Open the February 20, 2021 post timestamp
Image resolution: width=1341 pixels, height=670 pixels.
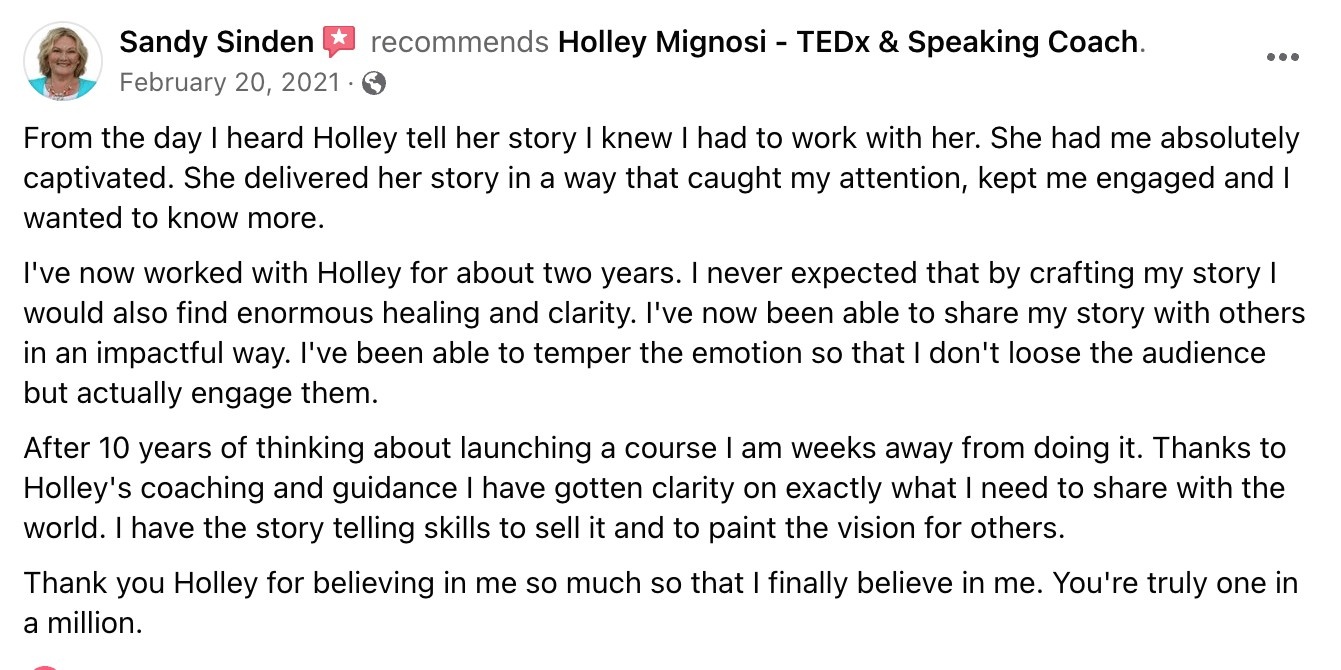click(230, 82)
